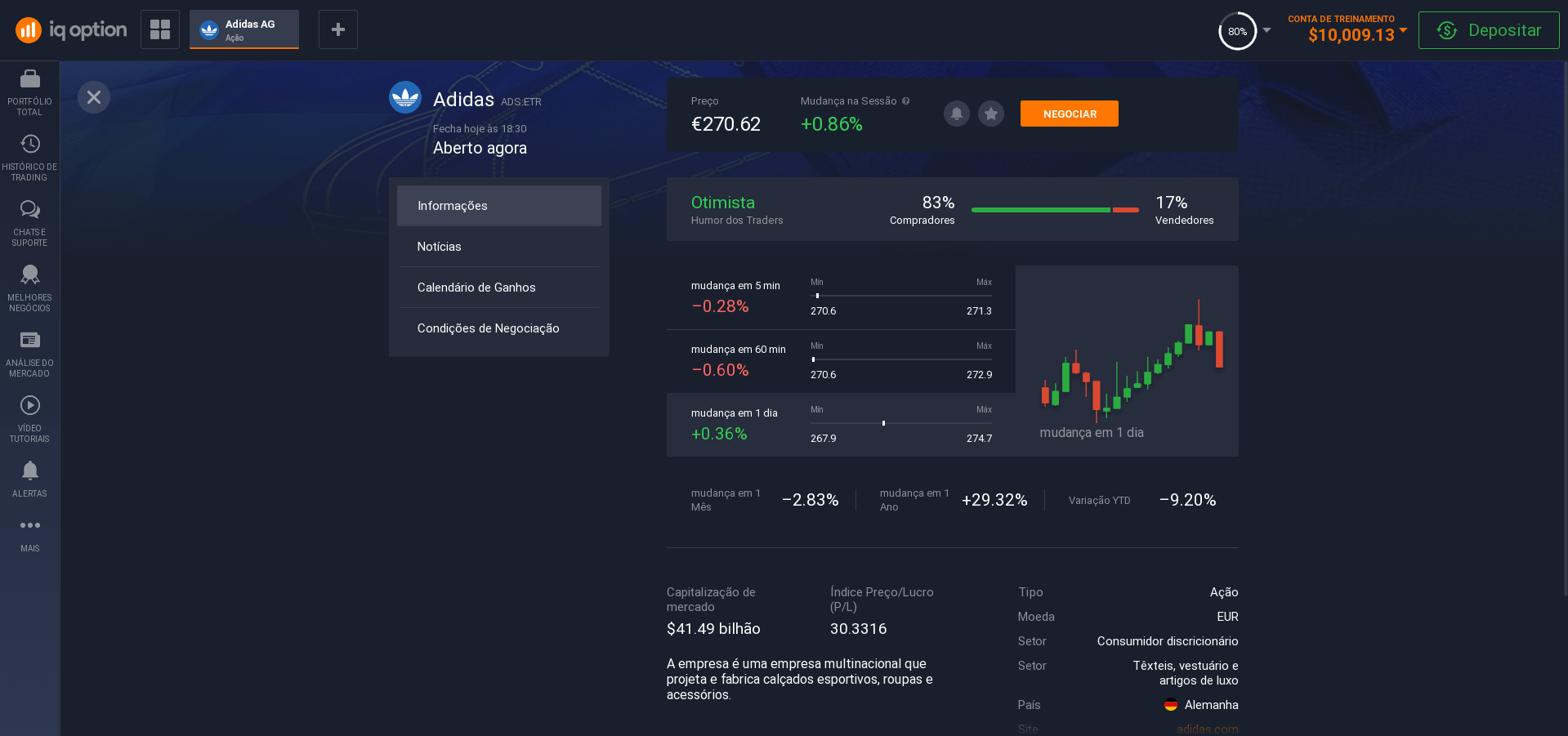Click the −9.20% Variação YTD value
1568x736 pixels.
pyautogui.click(x=1187, y=500)
